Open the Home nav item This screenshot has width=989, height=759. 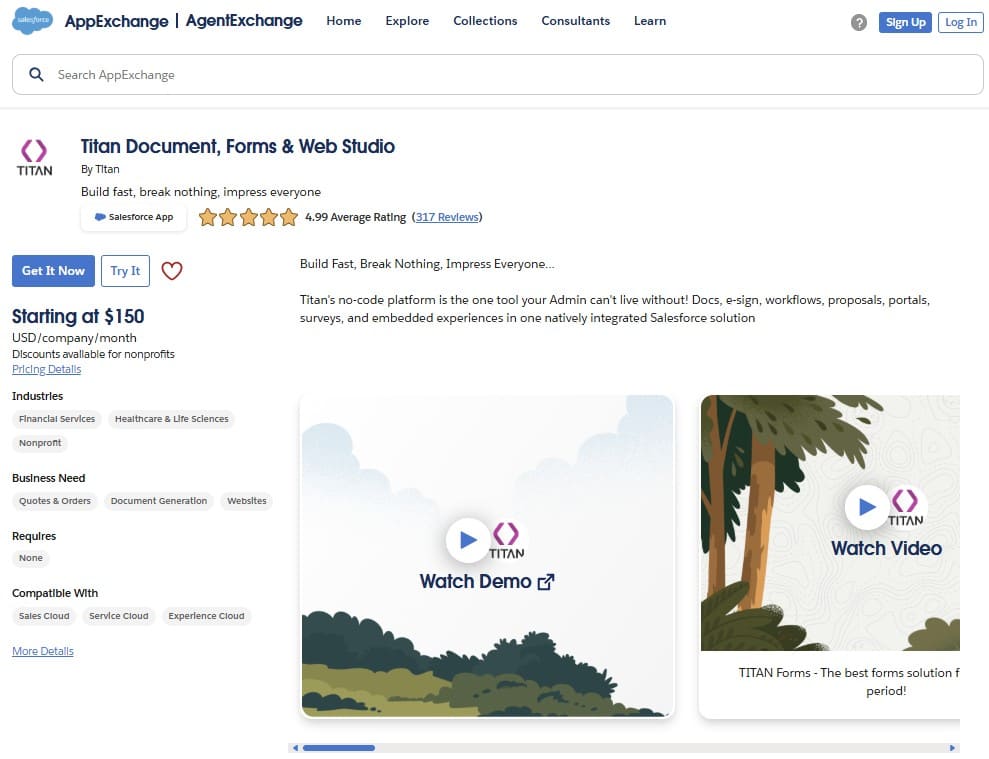click(x=344, y=21)
